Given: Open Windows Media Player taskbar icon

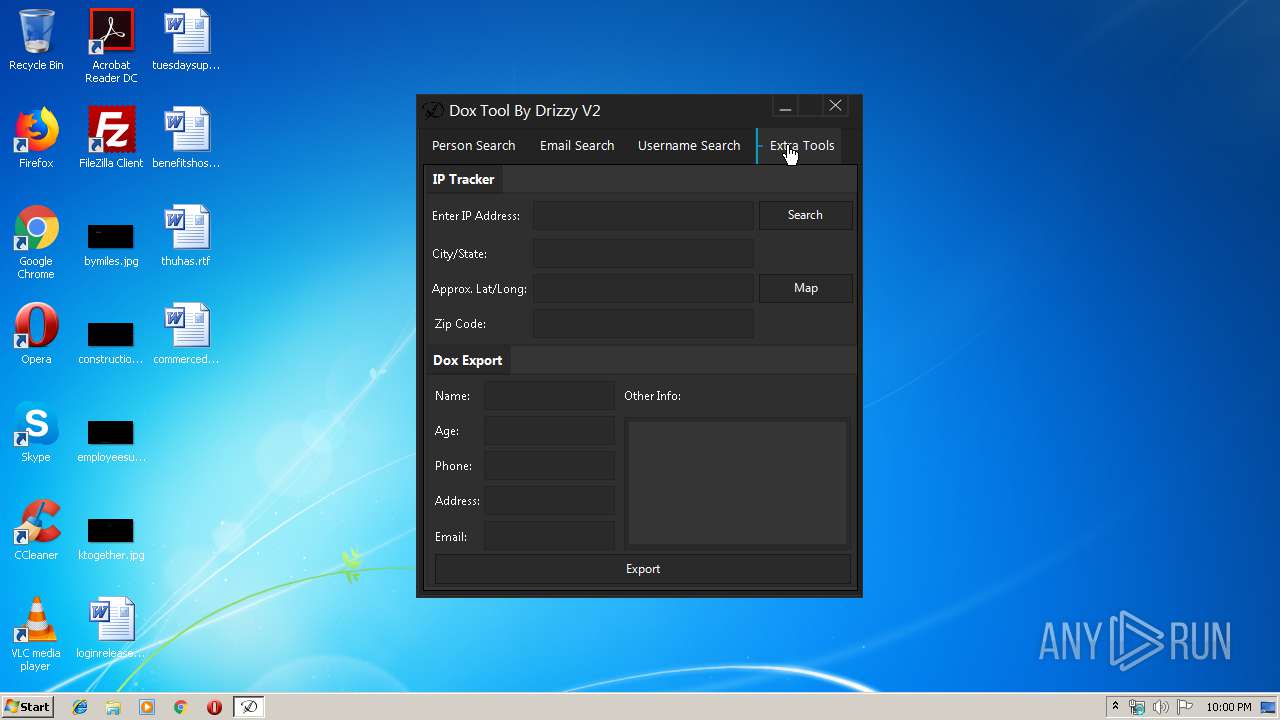Looking at the screenshot, I should point(147,707).
